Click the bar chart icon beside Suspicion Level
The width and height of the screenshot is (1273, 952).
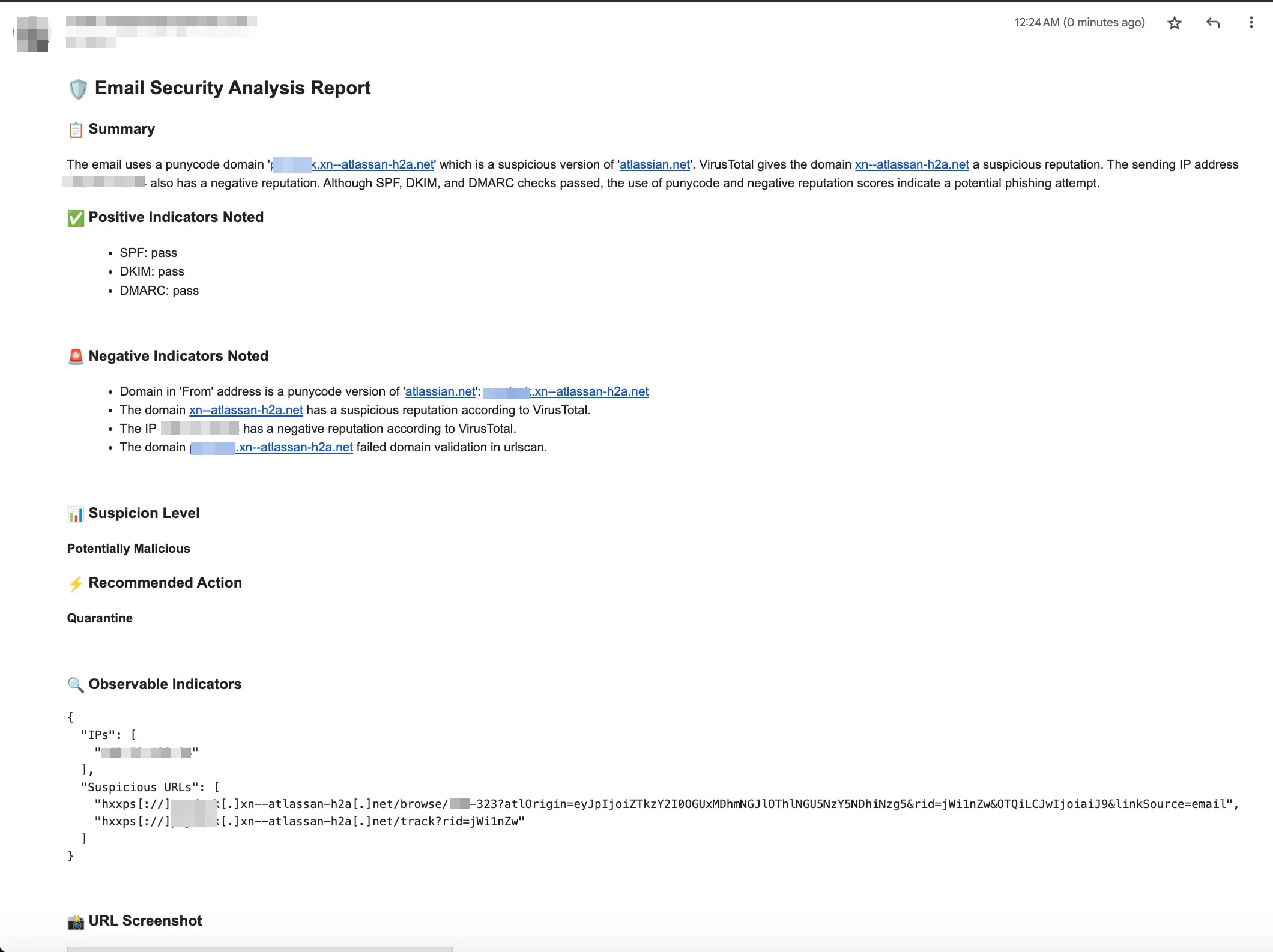coord(76,514)
